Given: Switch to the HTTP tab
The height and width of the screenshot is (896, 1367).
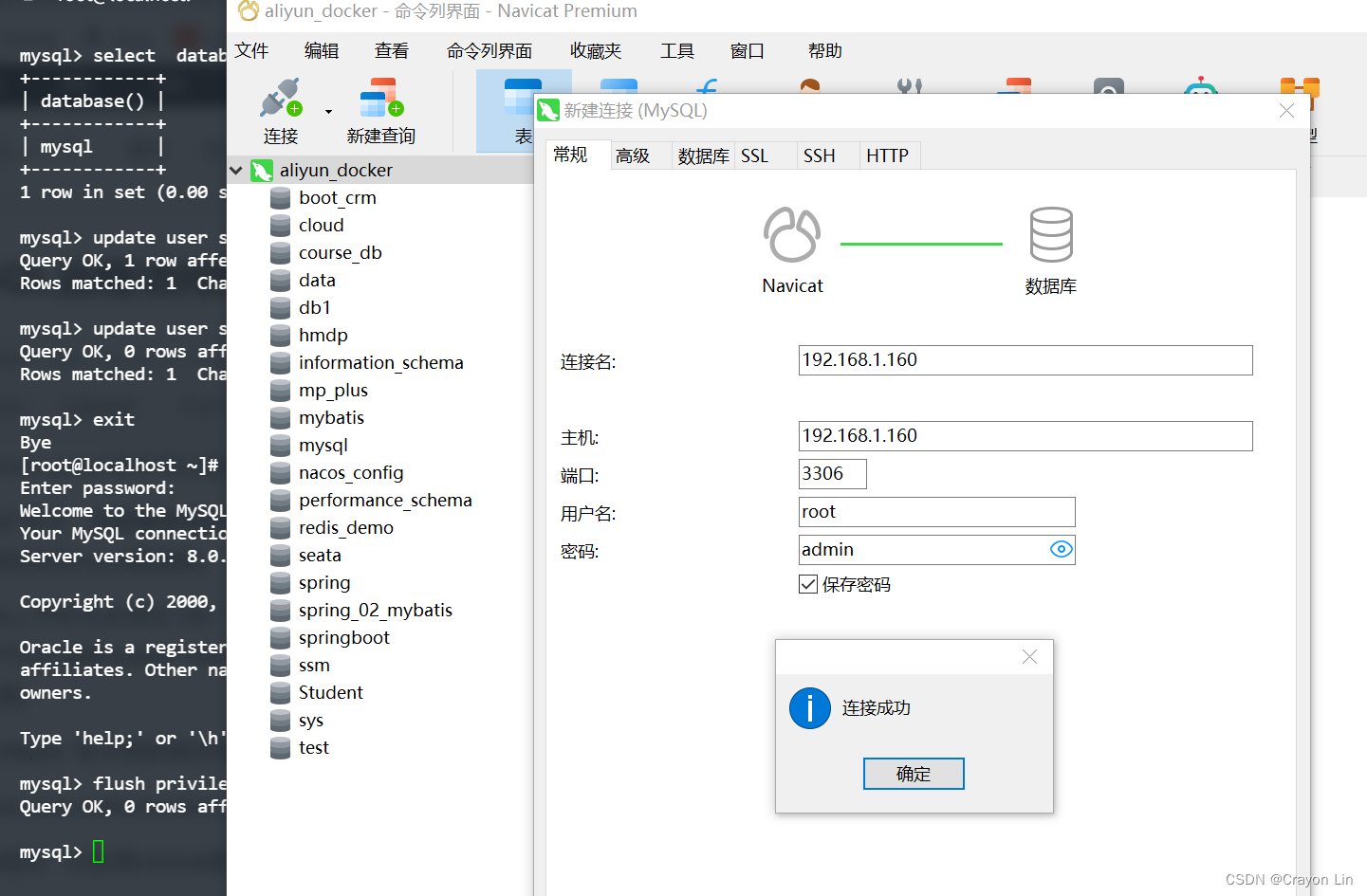Looking at the screenshot, I should pos(888,155).
